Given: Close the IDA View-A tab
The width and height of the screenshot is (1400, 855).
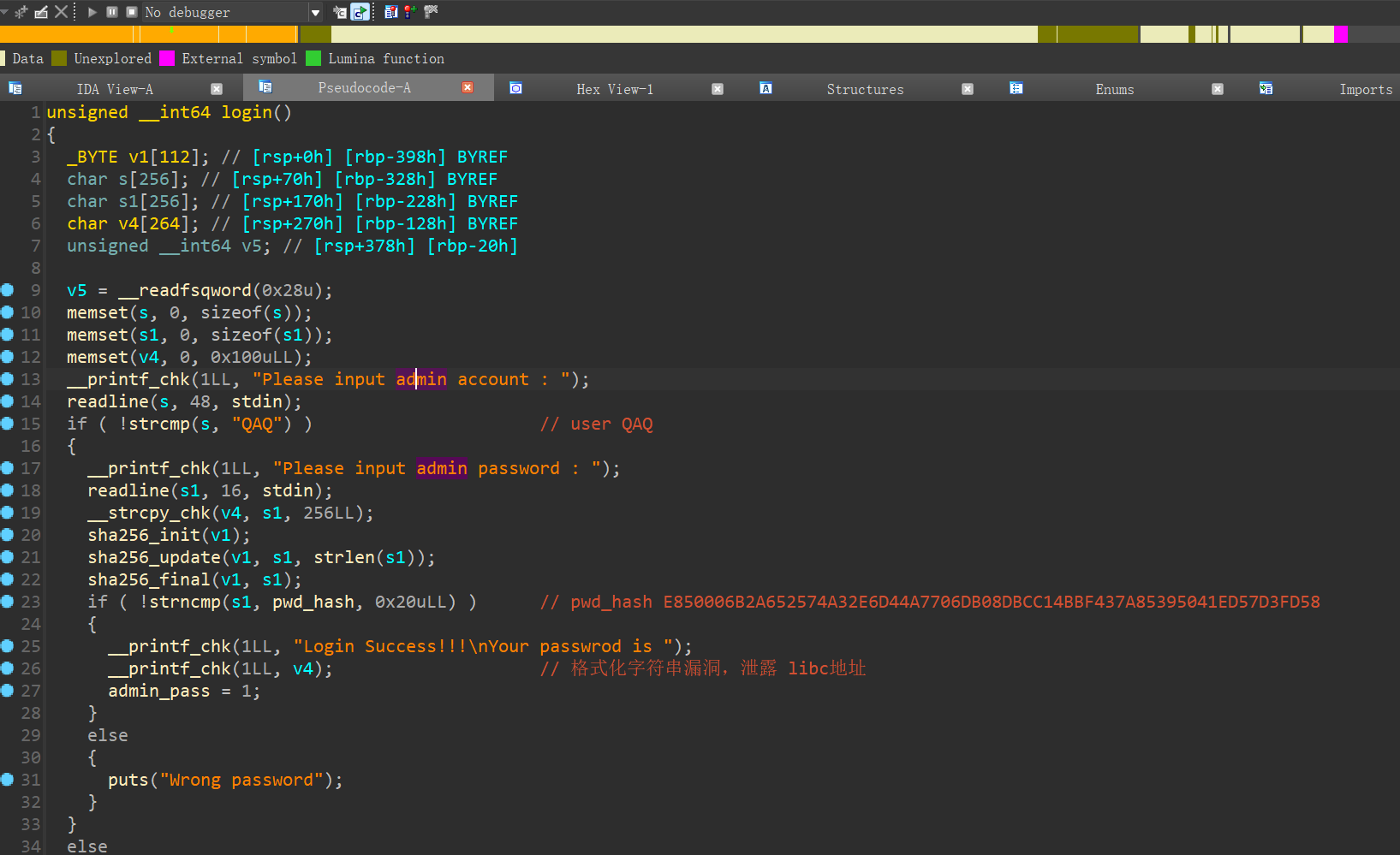Looking at the screenshot, I should click(x=217, y=89).
